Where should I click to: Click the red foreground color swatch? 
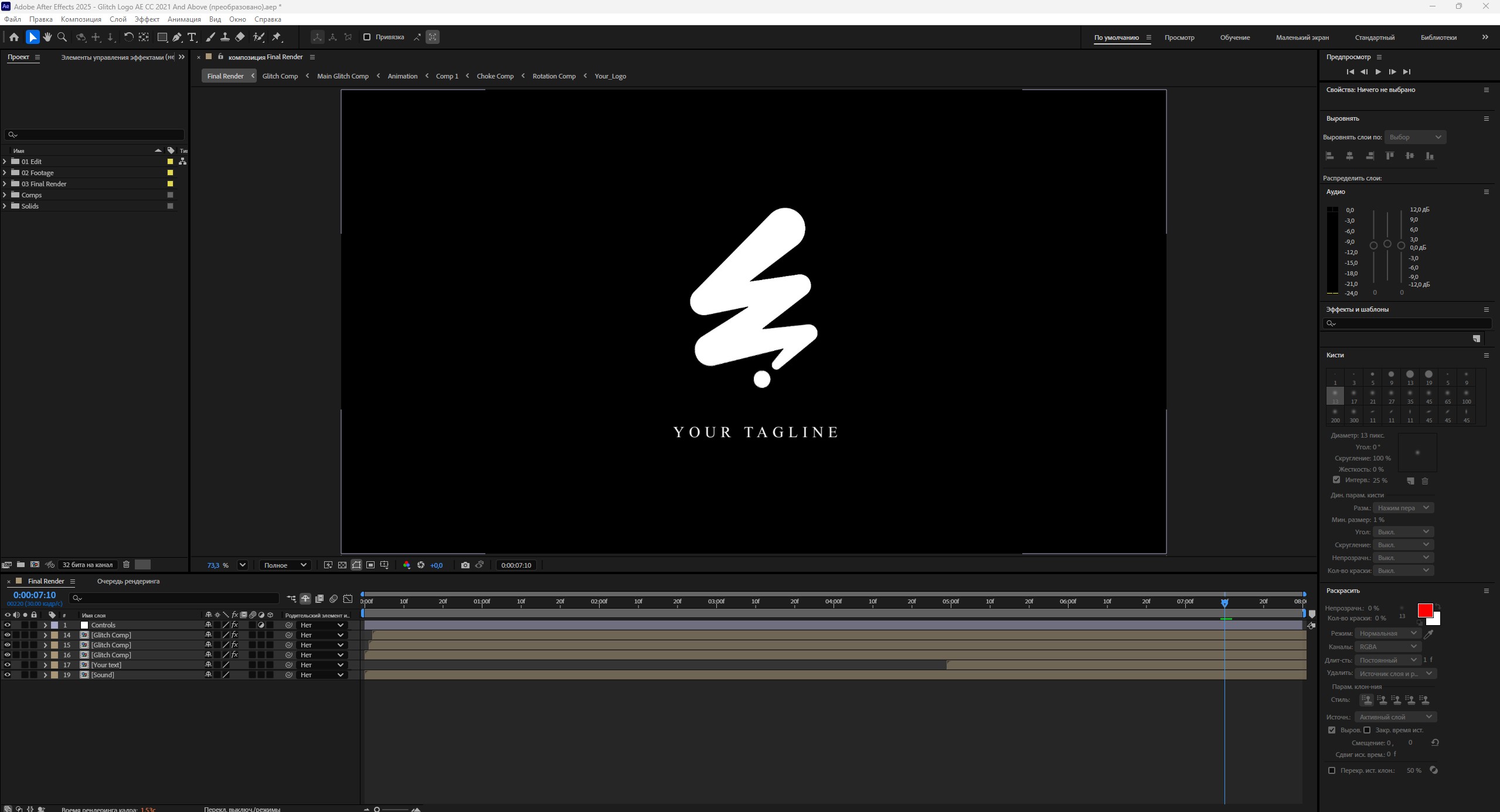click(1424, 610)
